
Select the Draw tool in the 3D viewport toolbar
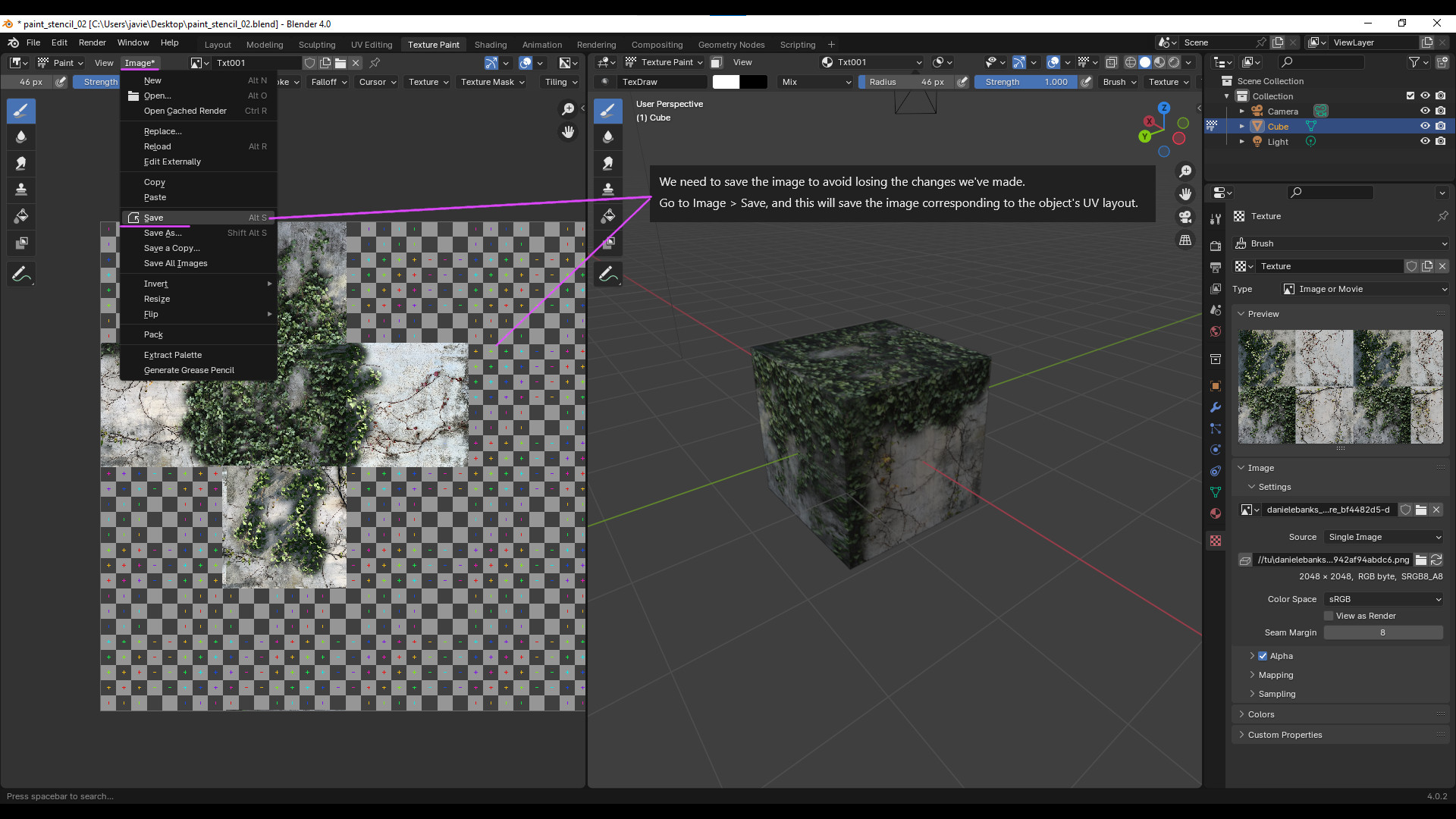(x=607, y=111)
